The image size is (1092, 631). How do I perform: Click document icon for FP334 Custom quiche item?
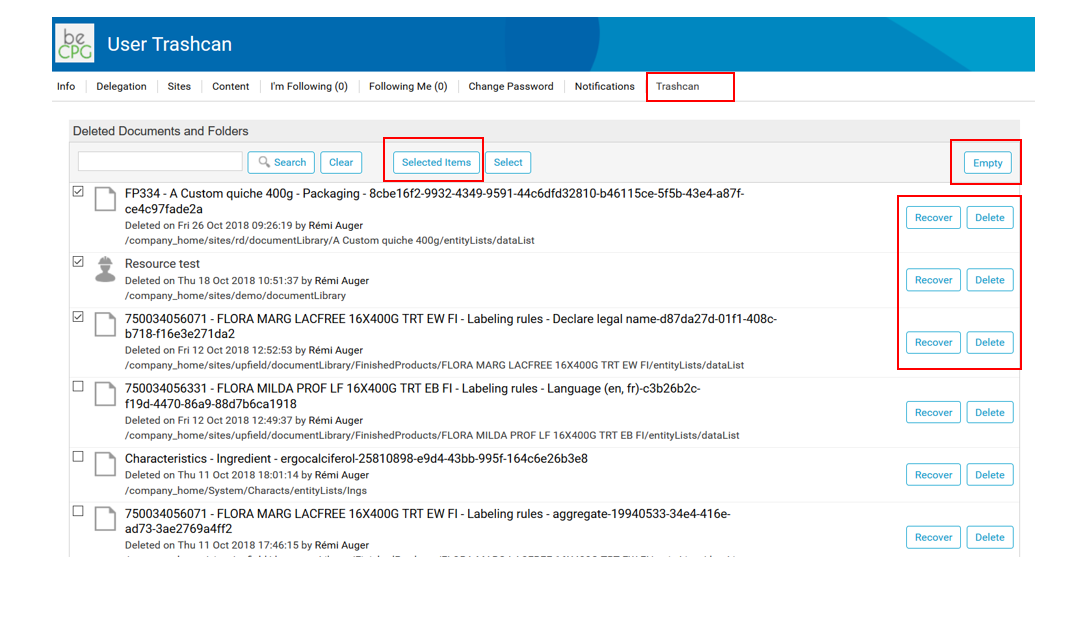[105, 198]
